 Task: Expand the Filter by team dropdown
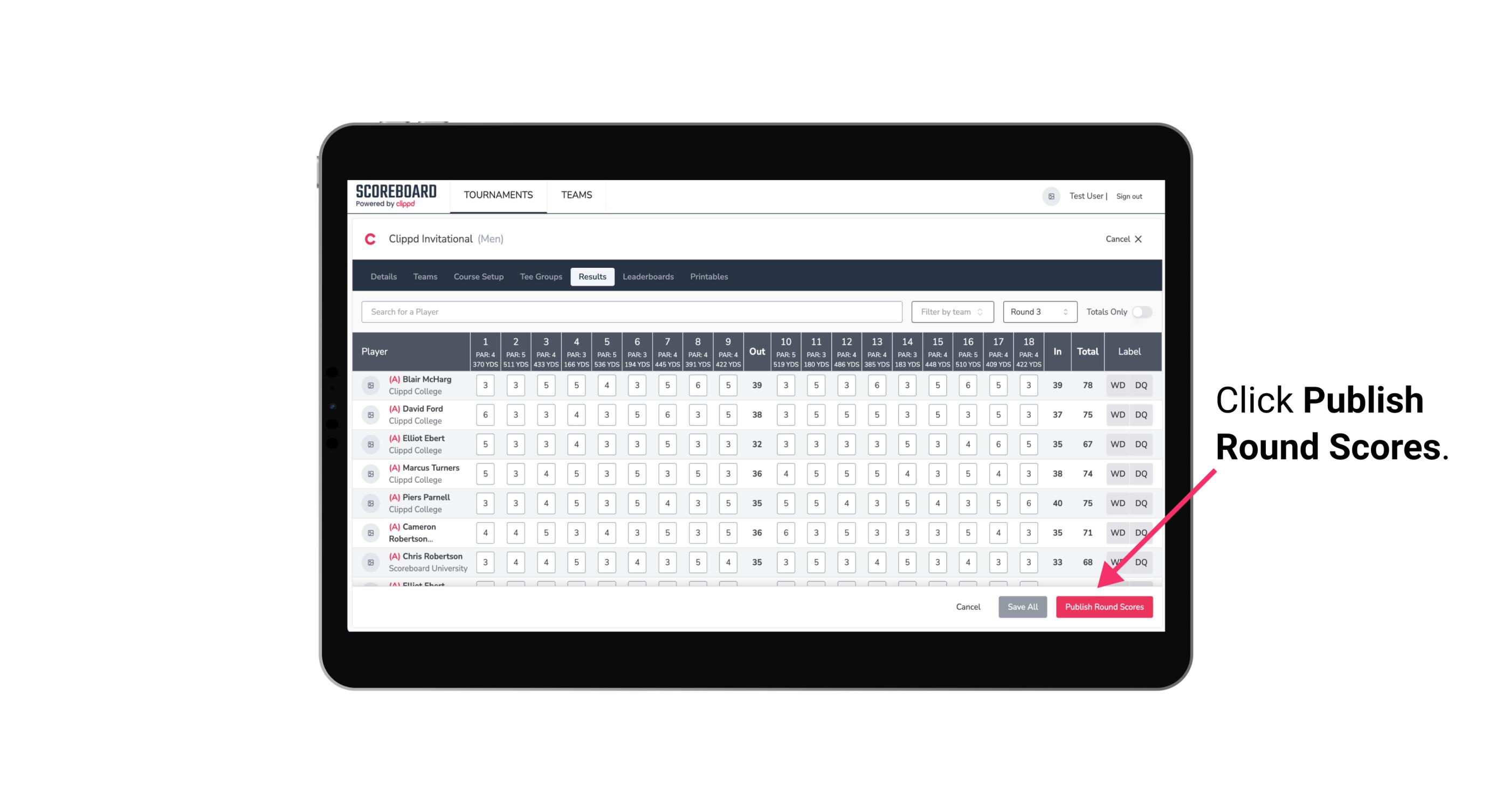point(952,312)
